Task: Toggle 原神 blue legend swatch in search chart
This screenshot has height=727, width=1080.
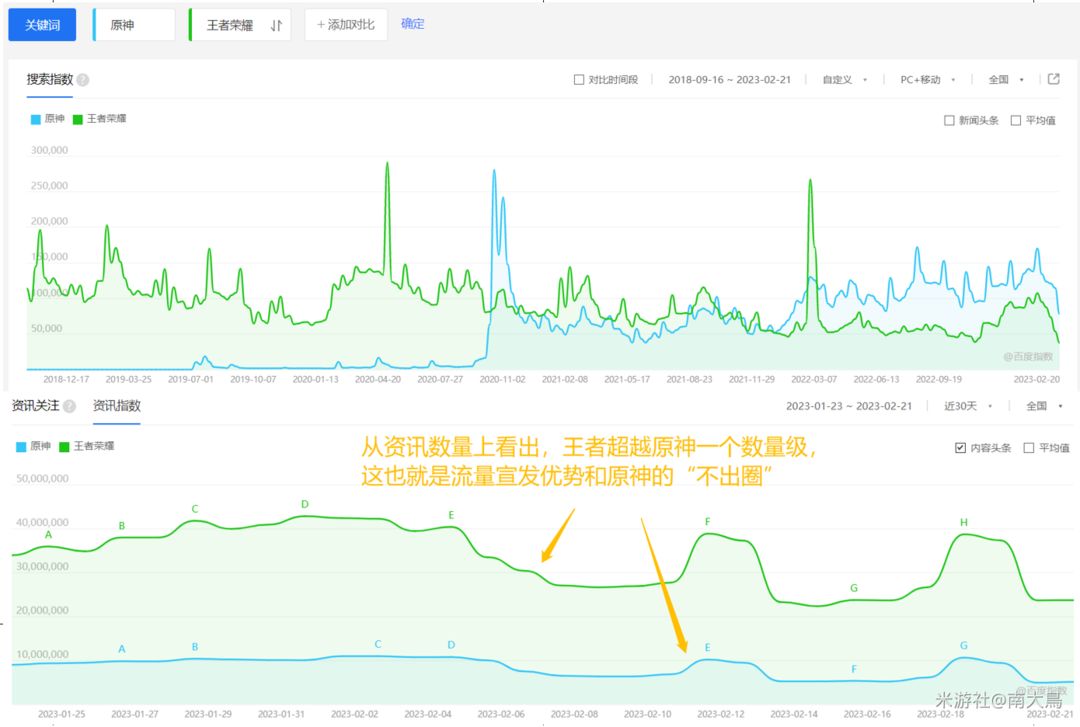Action: point(36,119)
